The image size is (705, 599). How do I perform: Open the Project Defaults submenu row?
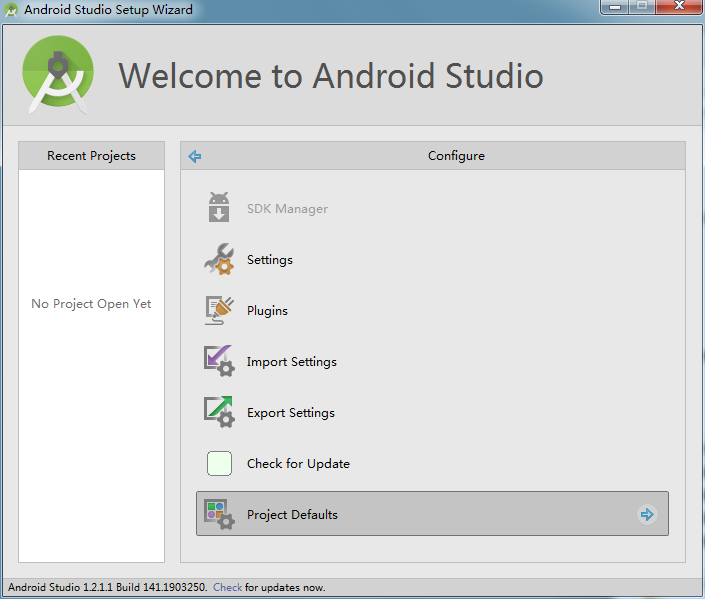coord(433,514)
